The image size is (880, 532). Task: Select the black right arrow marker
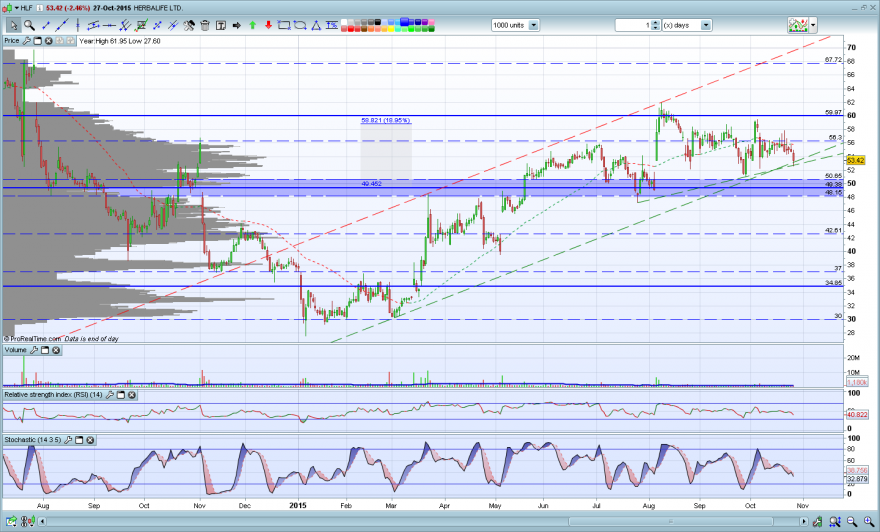[236, 25]
